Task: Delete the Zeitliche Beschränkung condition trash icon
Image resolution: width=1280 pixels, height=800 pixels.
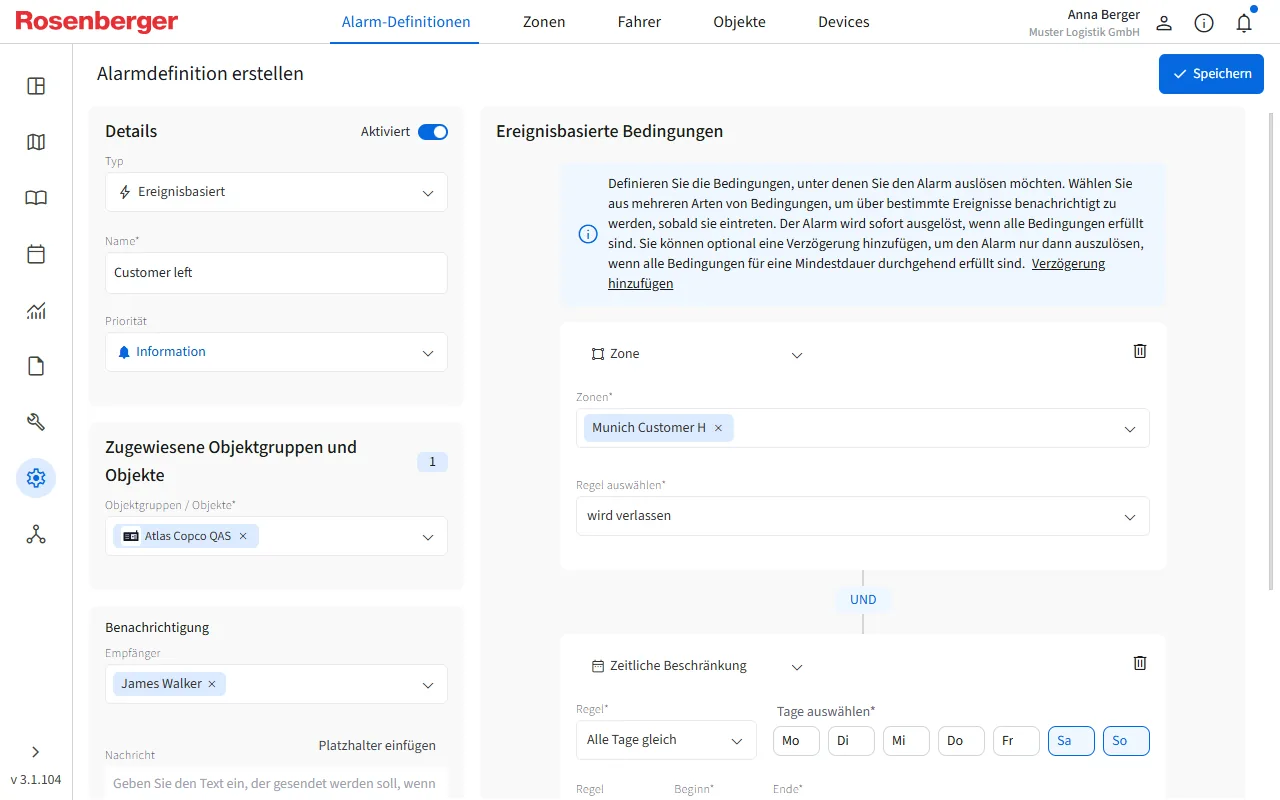Action: coord(1139,663)
